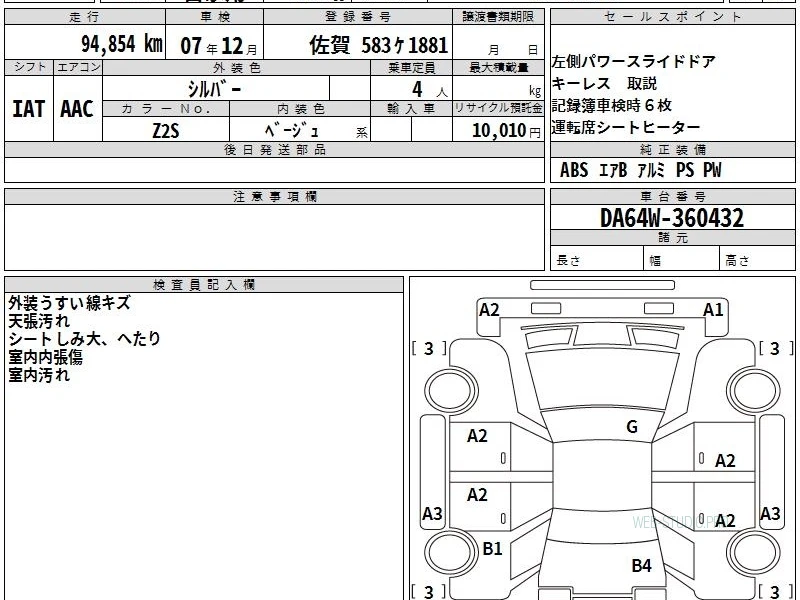Select the "B1" damage mark on diagram
Image resolution: width=800 pixels, height=600 pixels.
[492, 549]
